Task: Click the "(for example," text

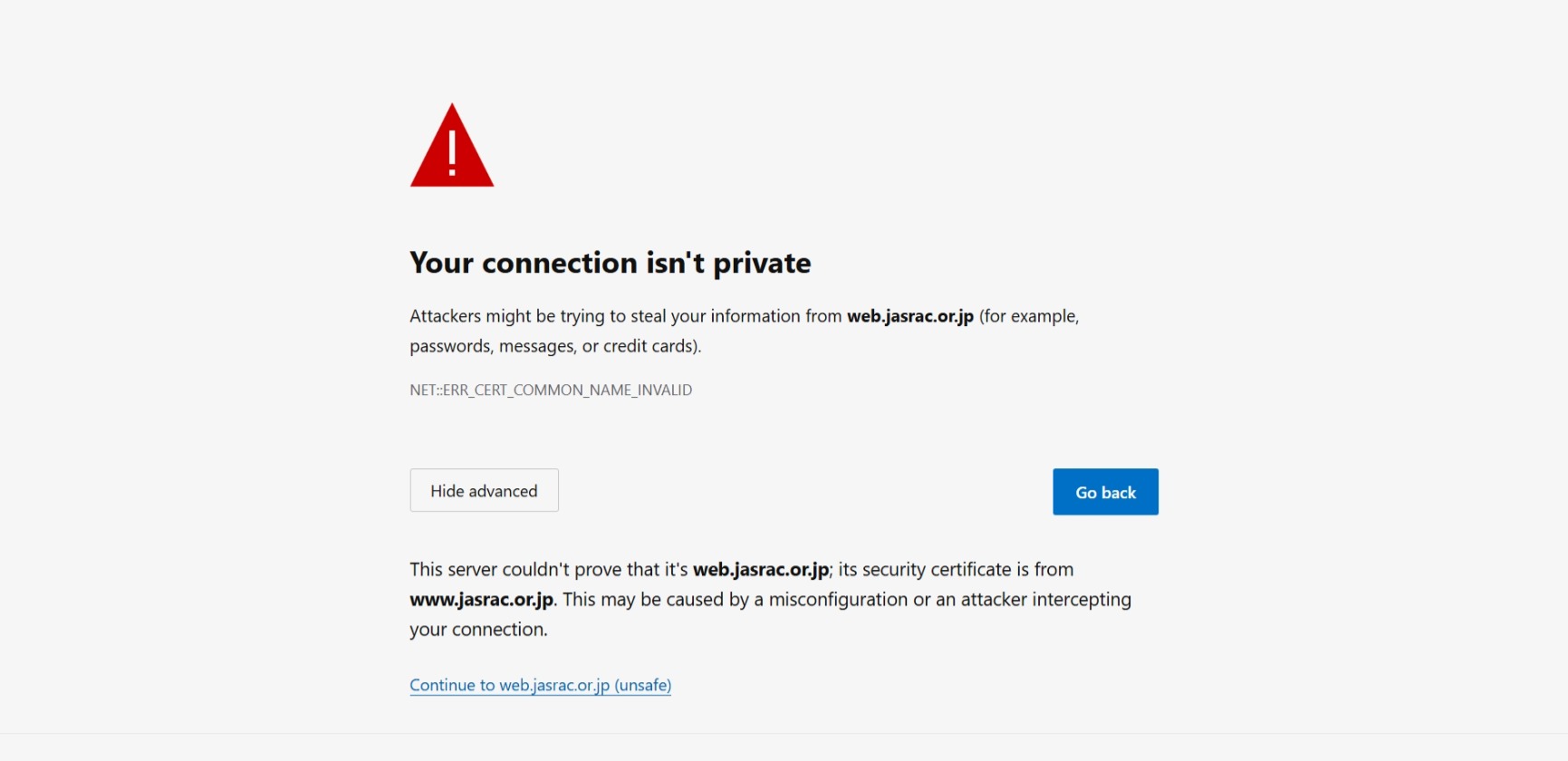Action: tap(1028, 316)
